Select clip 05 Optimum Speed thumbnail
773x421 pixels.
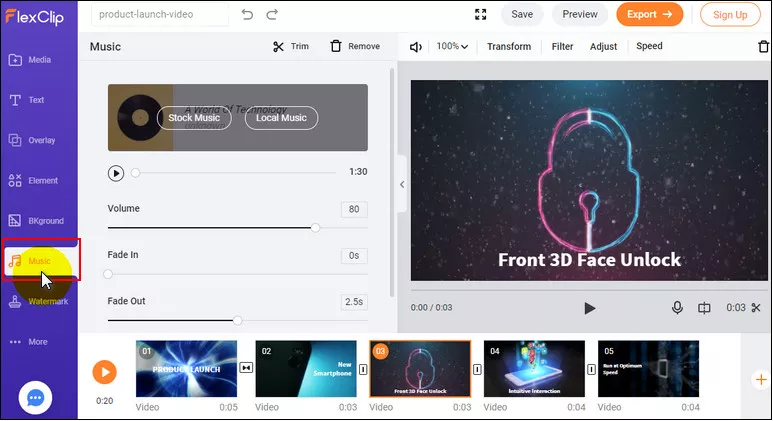point(648,369)
